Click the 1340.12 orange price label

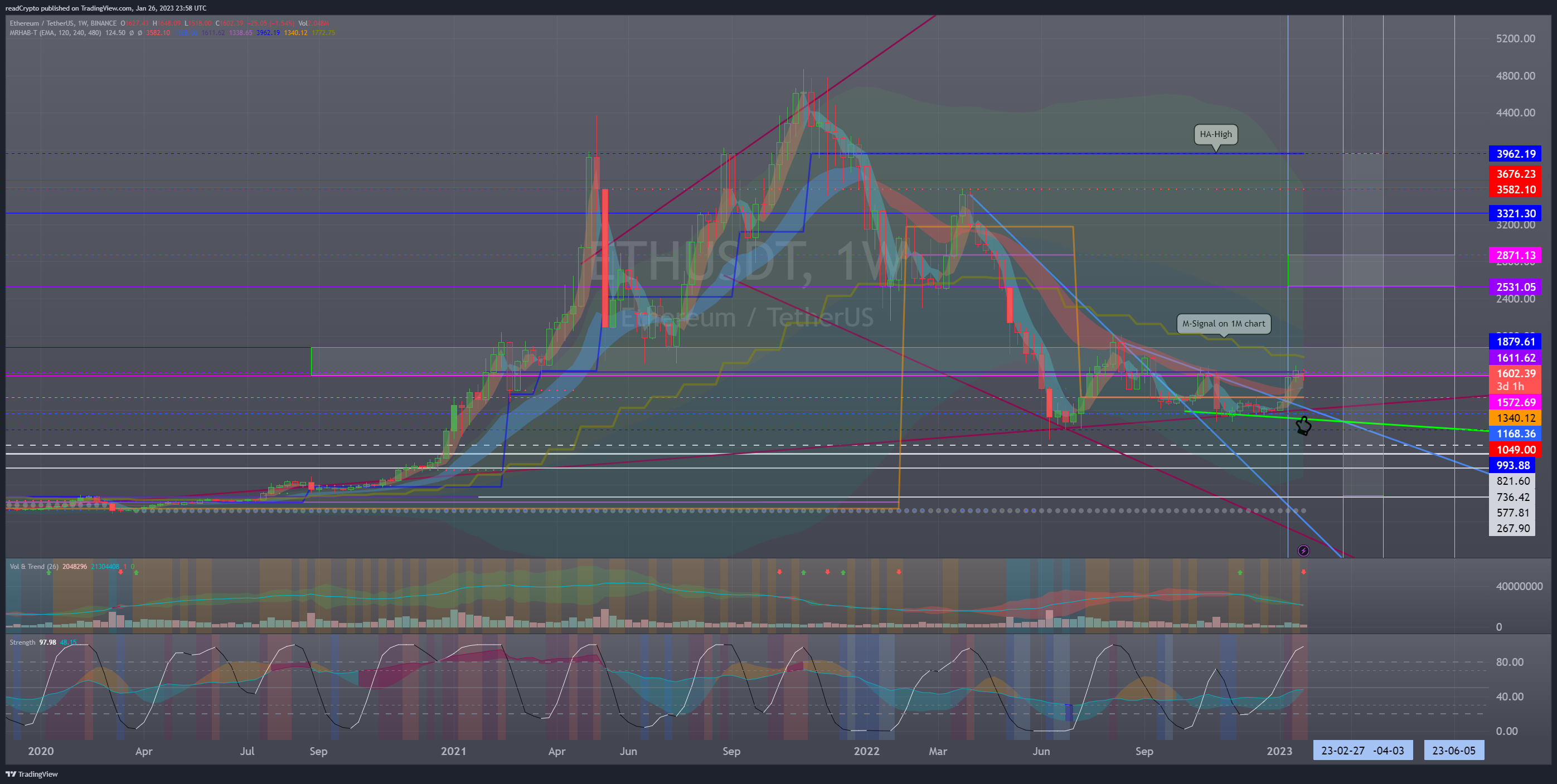(1515, 418)
